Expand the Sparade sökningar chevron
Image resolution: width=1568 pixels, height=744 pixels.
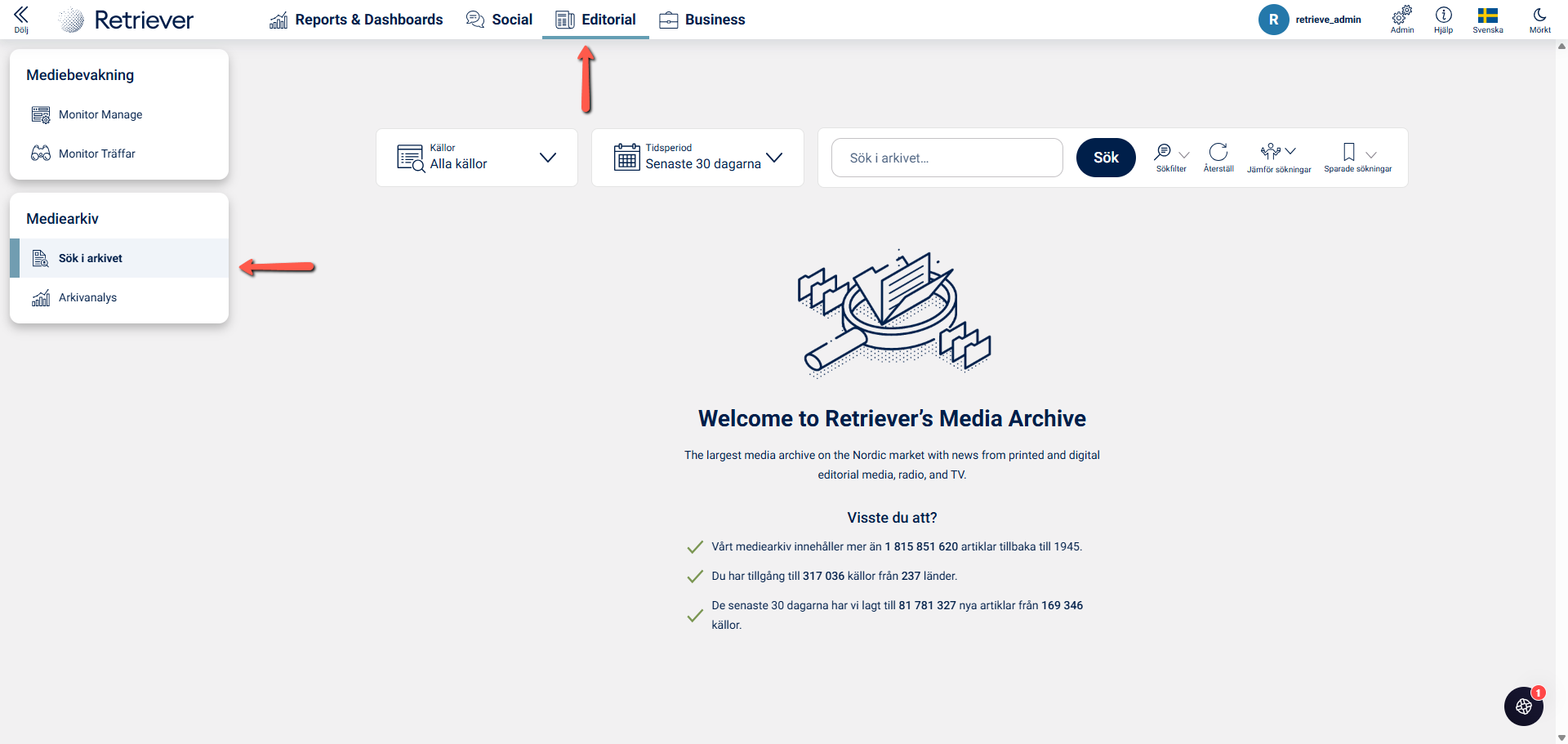(x=1371, y=154)
